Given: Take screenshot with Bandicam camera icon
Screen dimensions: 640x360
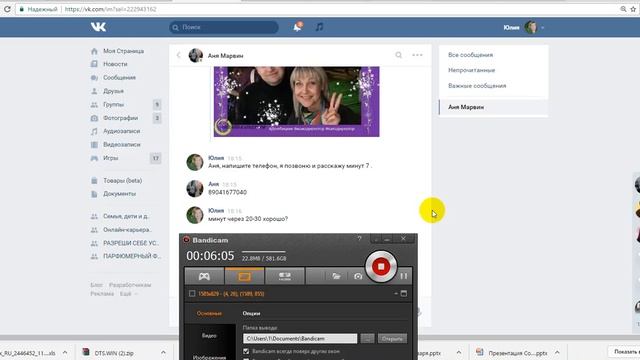Looking at the screenshot, I should [358, 276].
